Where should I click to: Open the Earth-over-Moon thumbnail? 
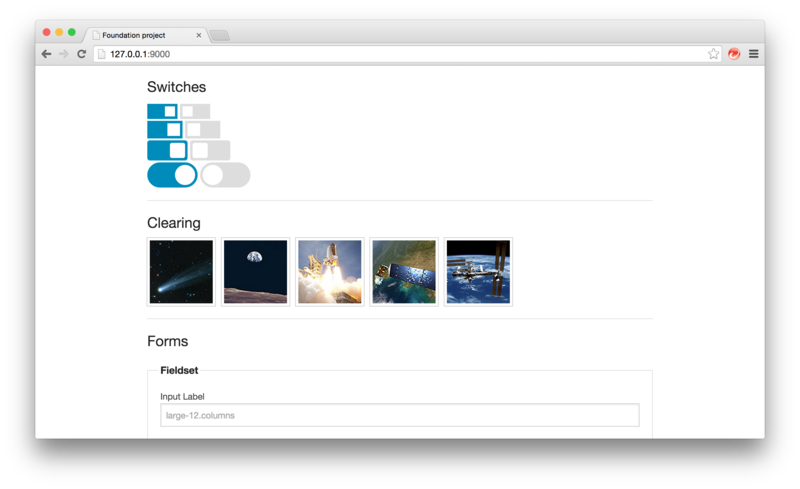point(256,272)
